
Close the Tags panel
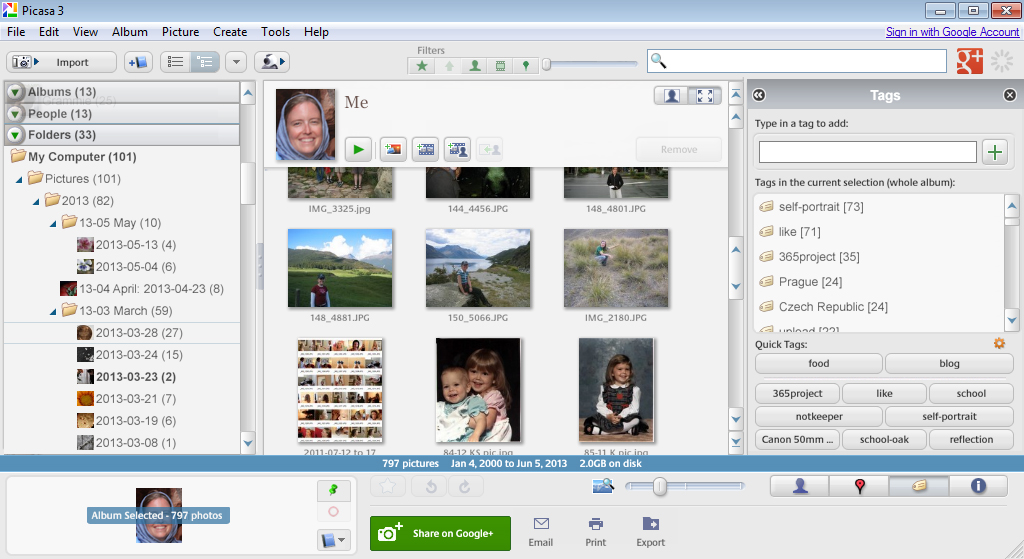tap(1010, 95)
